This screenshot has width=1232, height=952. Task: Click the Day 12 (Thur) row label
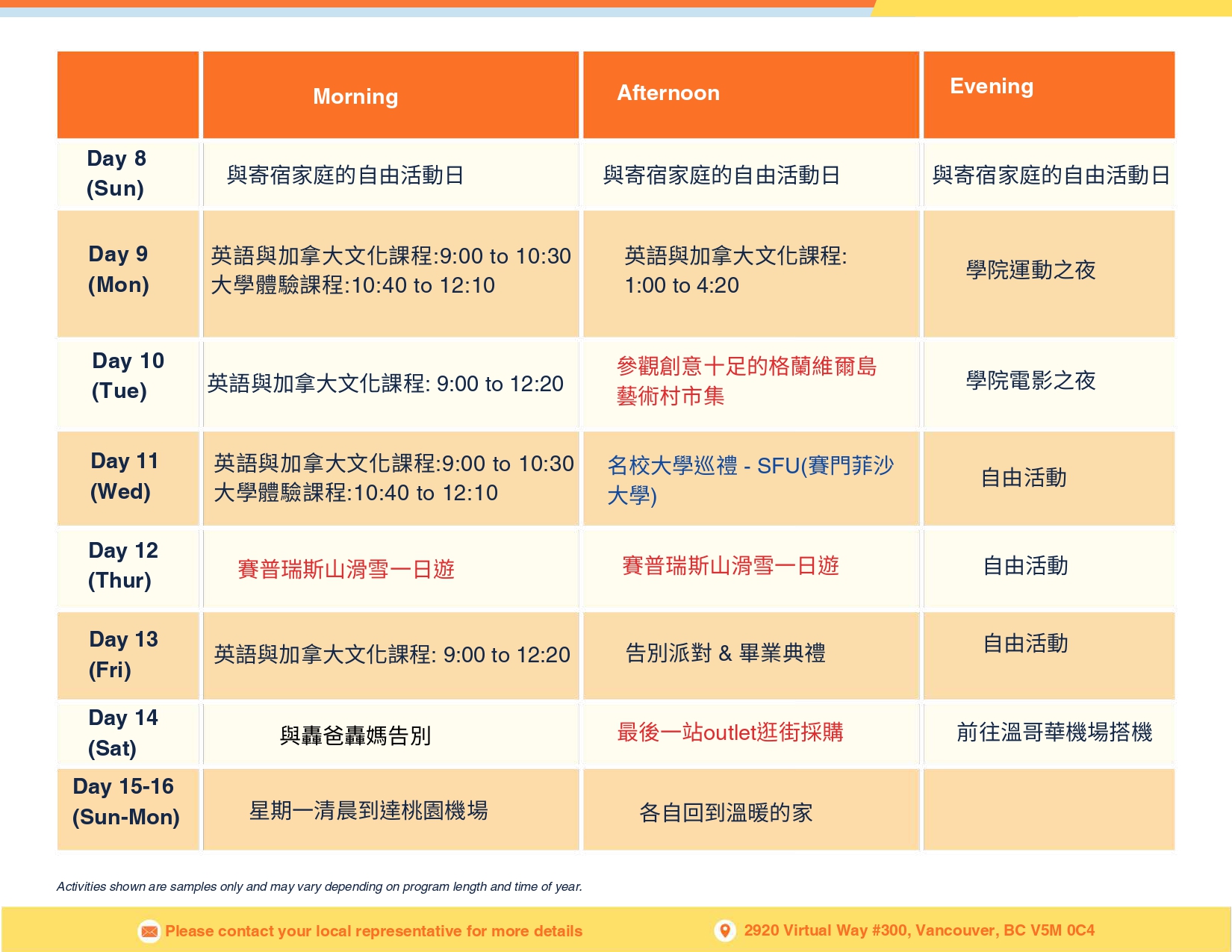click(122, 565)
